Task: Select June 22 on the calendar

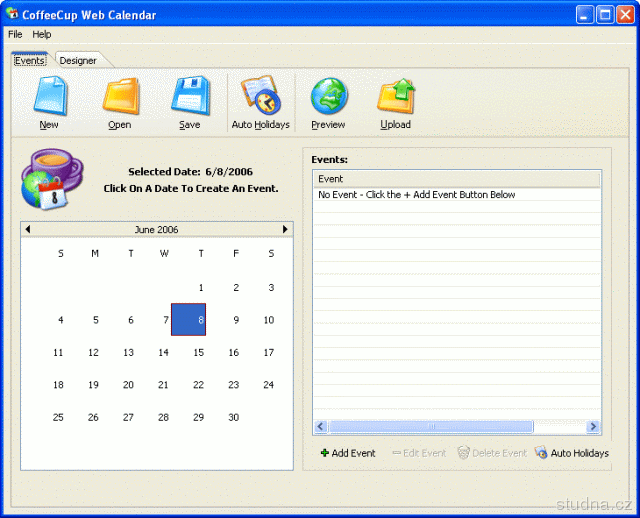Action: (199, 385)
